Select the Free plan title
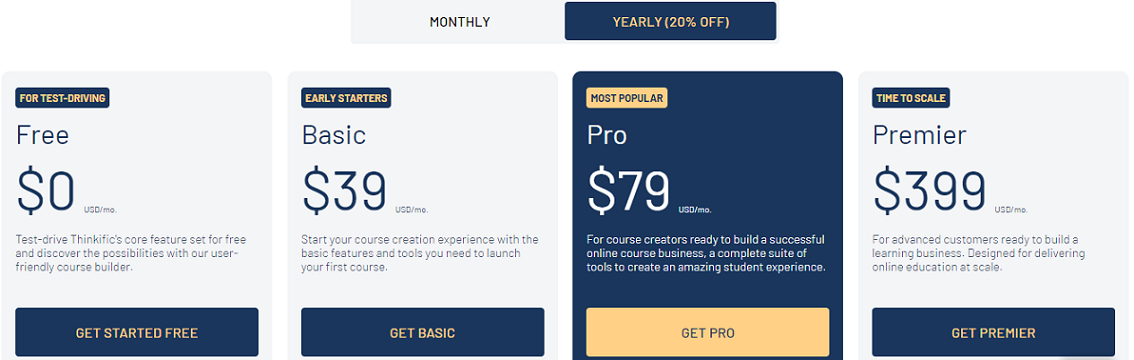This screenshot has height=360, width=1134. (x=43, y=135)
